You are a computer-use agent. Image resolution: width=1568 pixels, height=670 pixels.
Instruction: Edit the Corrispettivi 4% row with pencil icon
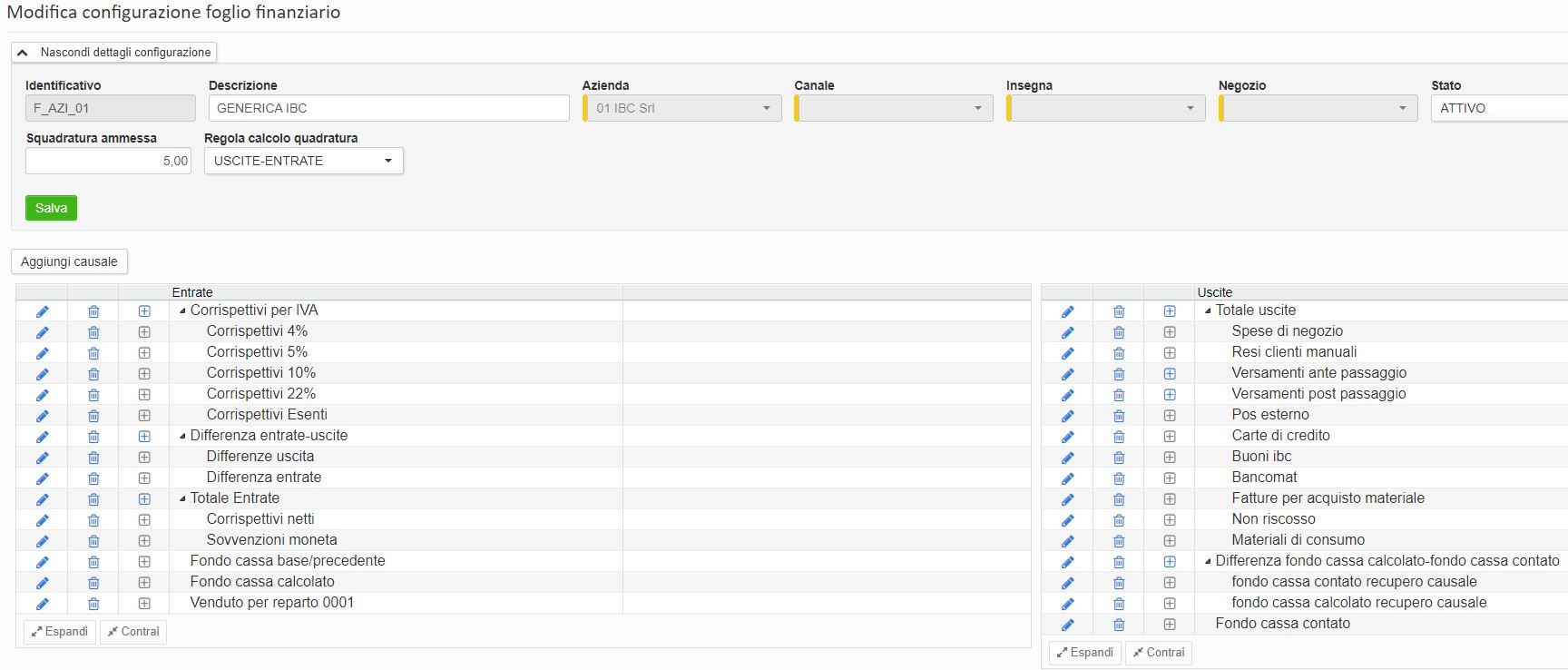point(42,332)
